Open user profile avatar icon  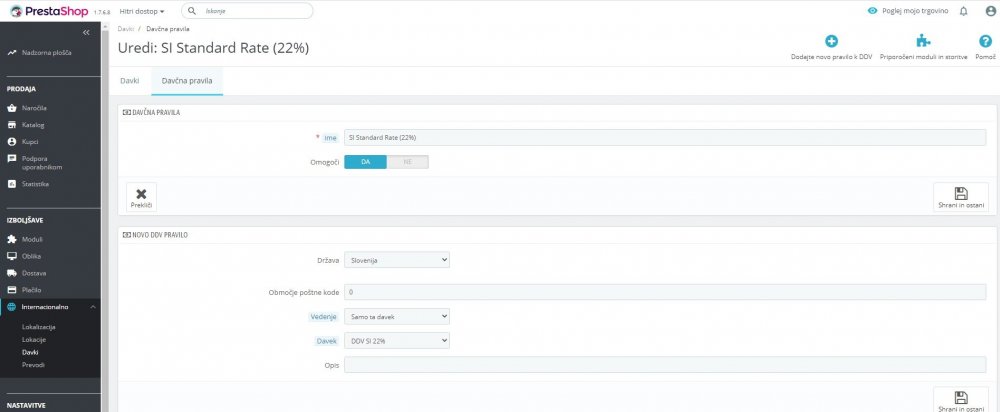990,11
